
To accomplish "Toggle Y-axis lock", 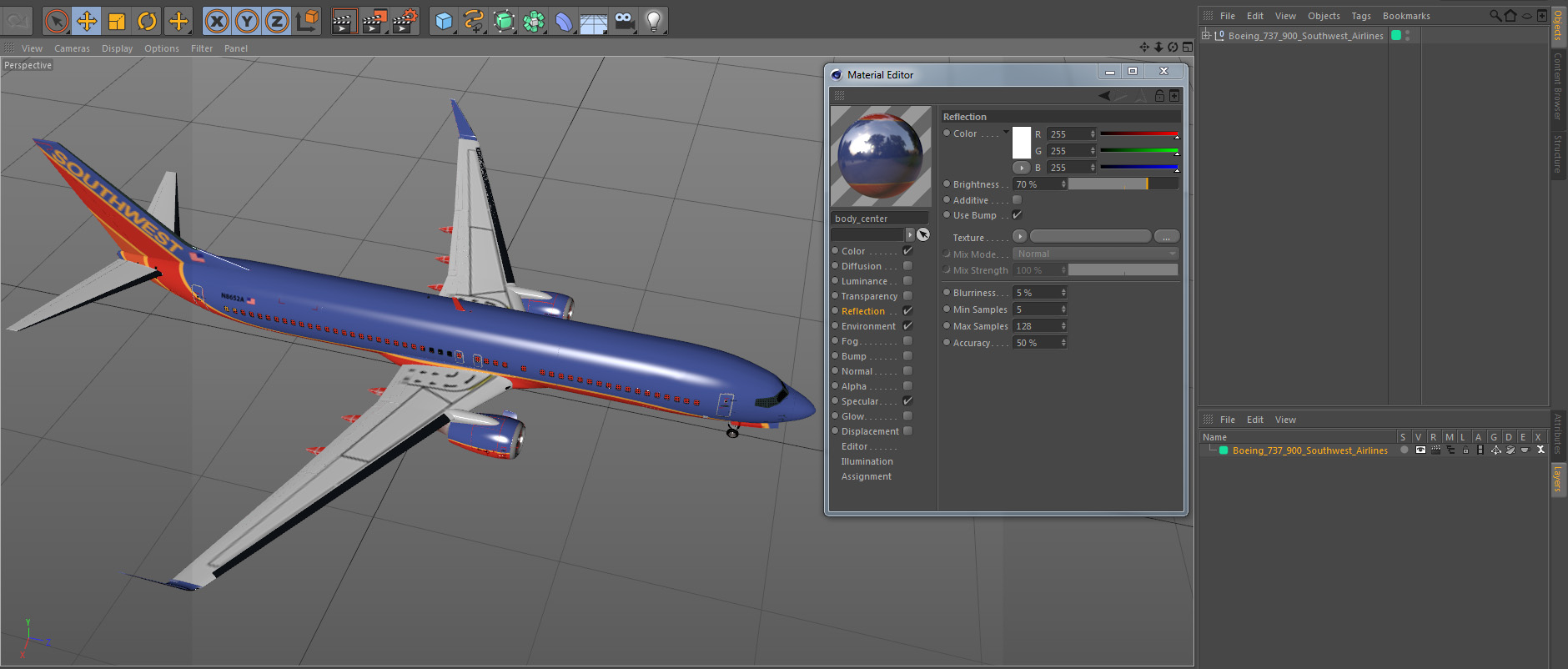I will click(x=247, y=21).
